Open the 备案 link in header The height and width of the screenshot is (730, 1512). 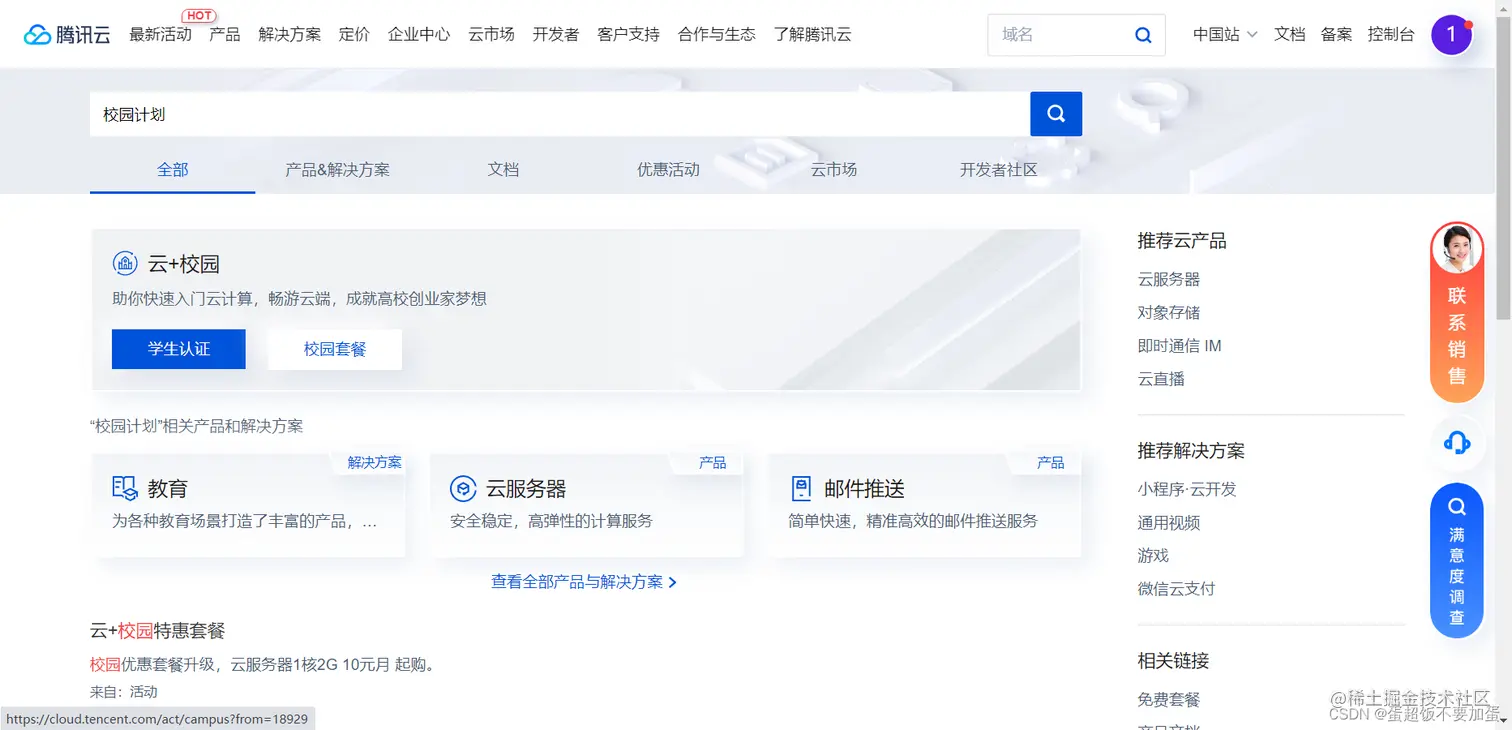click(x=1337, y=34)
